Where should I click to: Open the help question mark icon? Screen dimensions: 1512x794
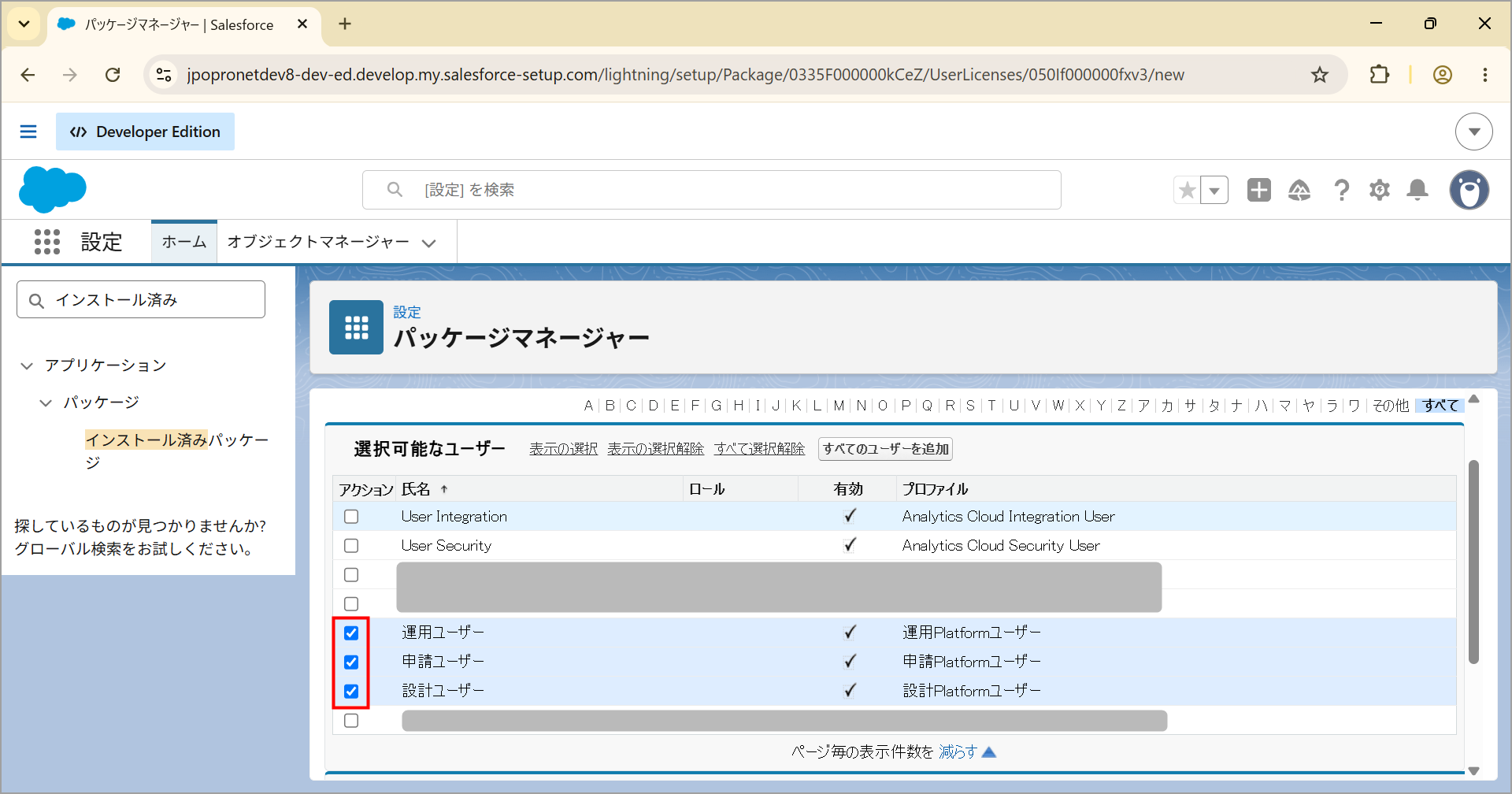(1341, 190)
